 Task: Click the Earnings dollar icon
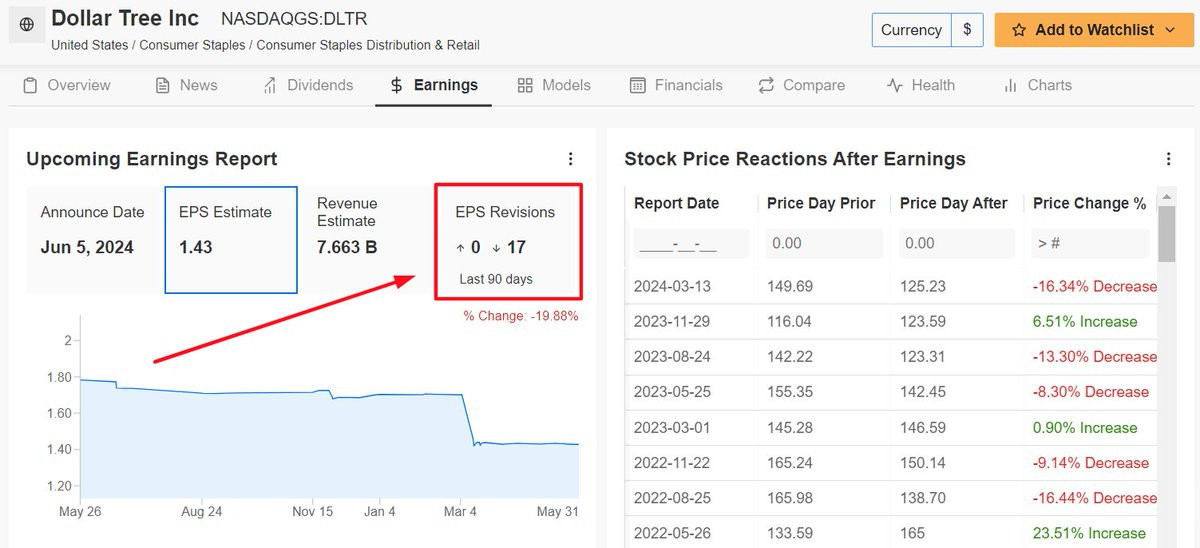point(397,85)
